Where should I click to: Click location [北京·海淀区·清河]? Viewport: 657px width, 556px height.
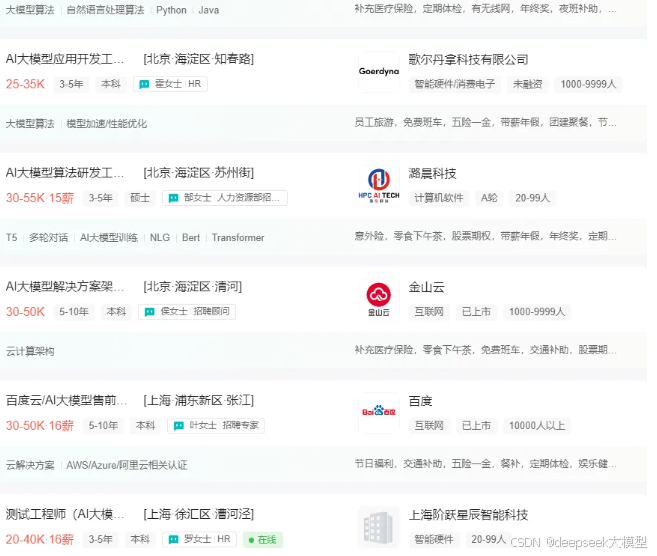tap(193, 287)
